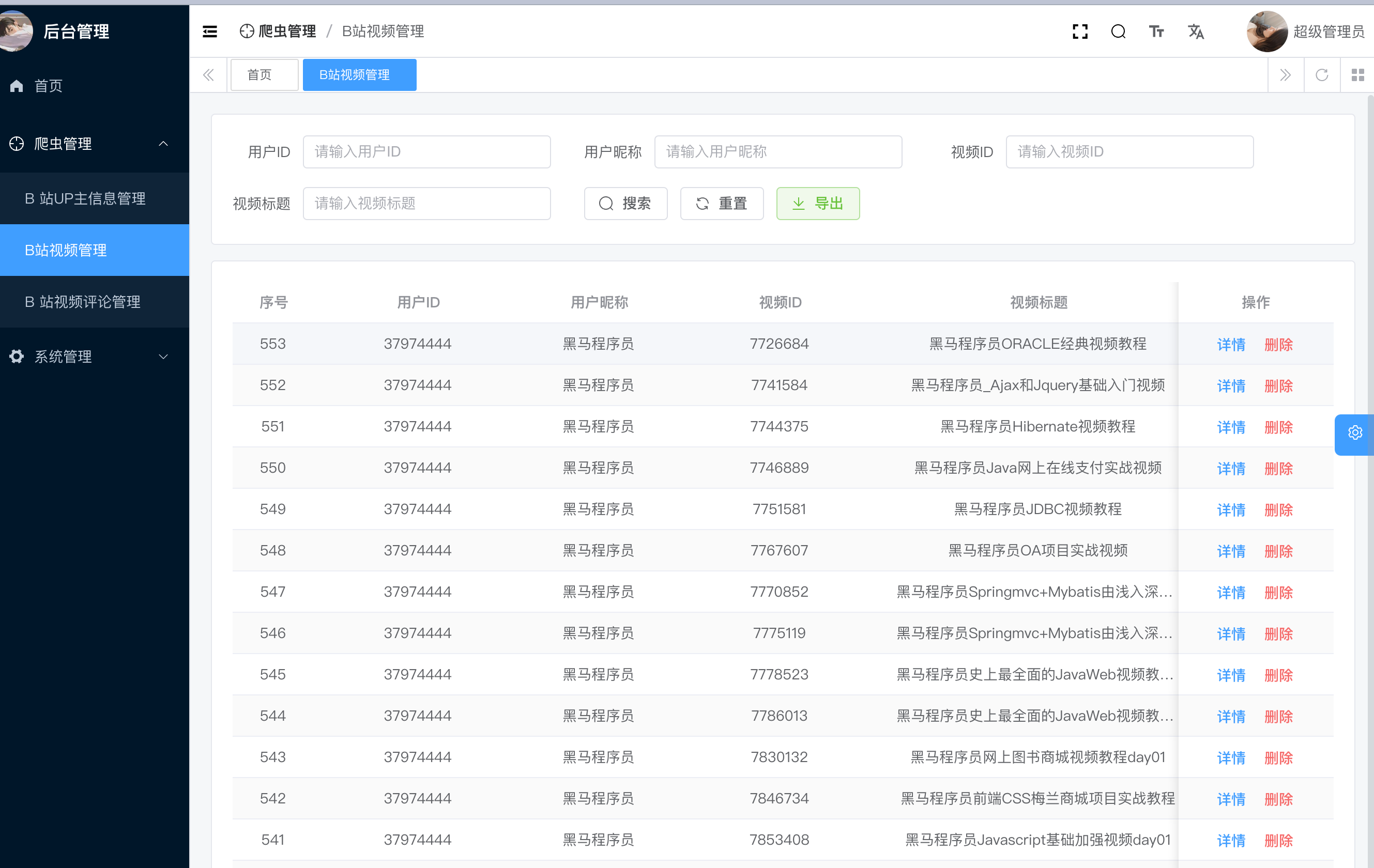1374x868 pixels.
Task: Collapse the 爬虫管理 sidebar menu chevron
Action: click(x=163, y=144)
